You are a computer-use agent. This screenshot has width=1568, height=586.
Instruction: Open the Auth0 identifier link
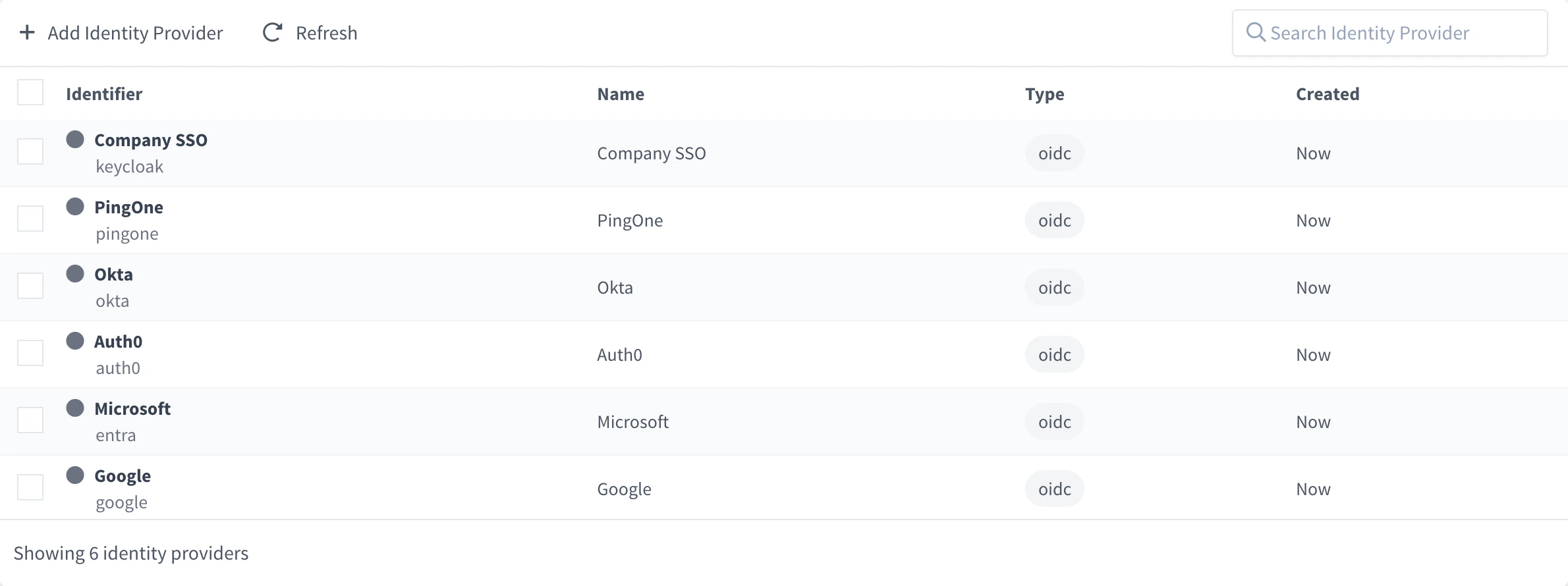pyautogui.click(x=118, y=341)
